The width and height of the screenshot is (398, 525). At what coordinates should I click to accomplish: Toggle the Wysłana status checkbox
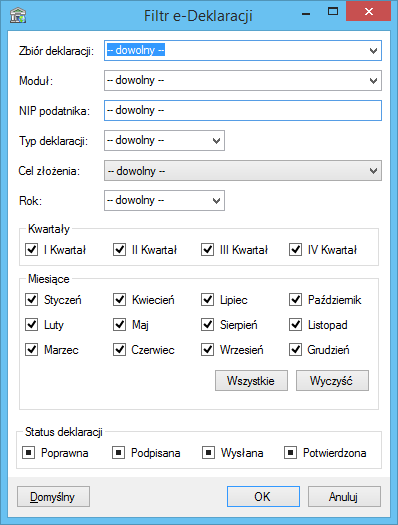coord(208,453)
